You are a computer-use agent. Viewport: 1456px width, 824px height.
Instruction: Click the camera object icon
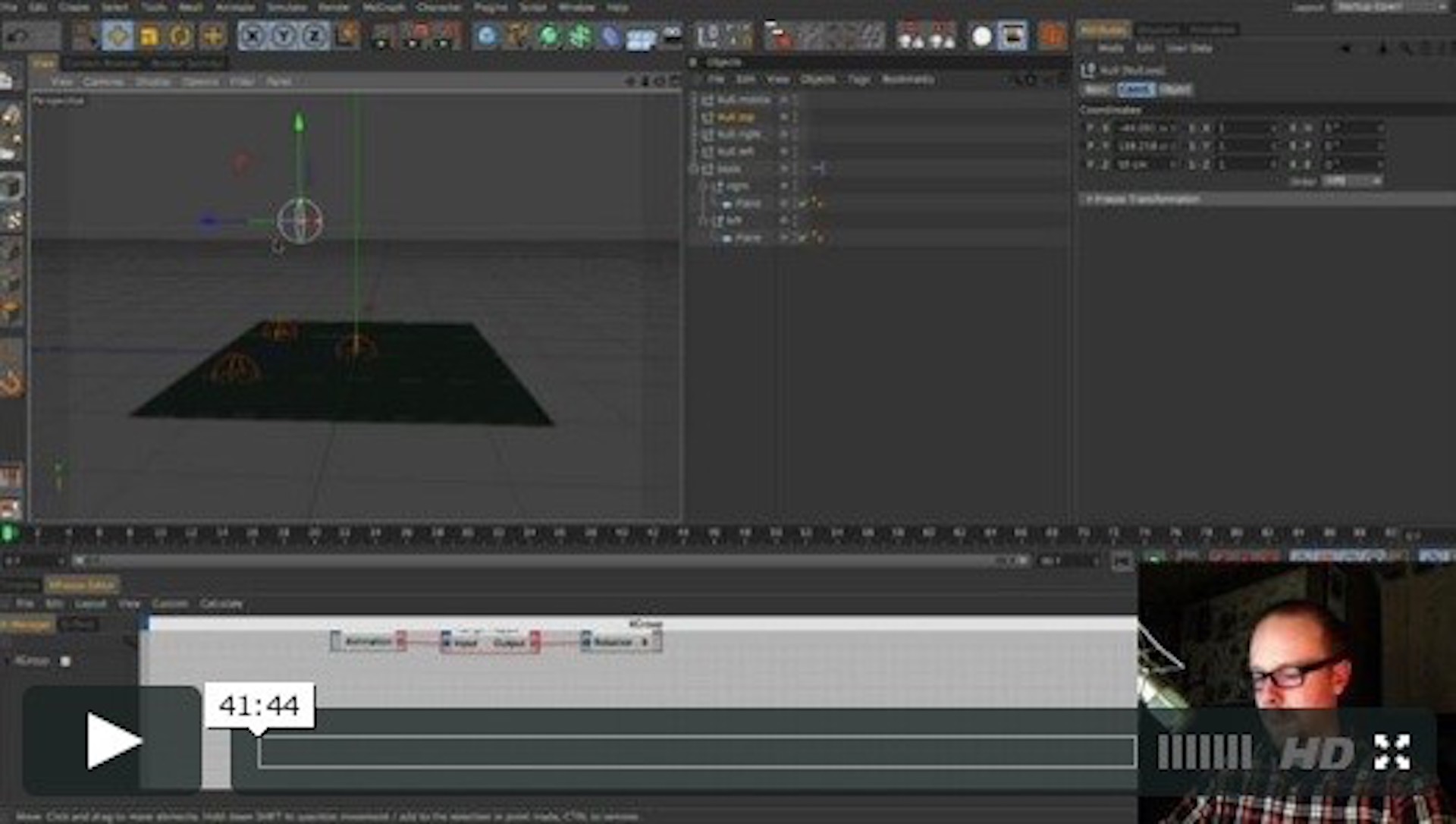pos(672,36)
